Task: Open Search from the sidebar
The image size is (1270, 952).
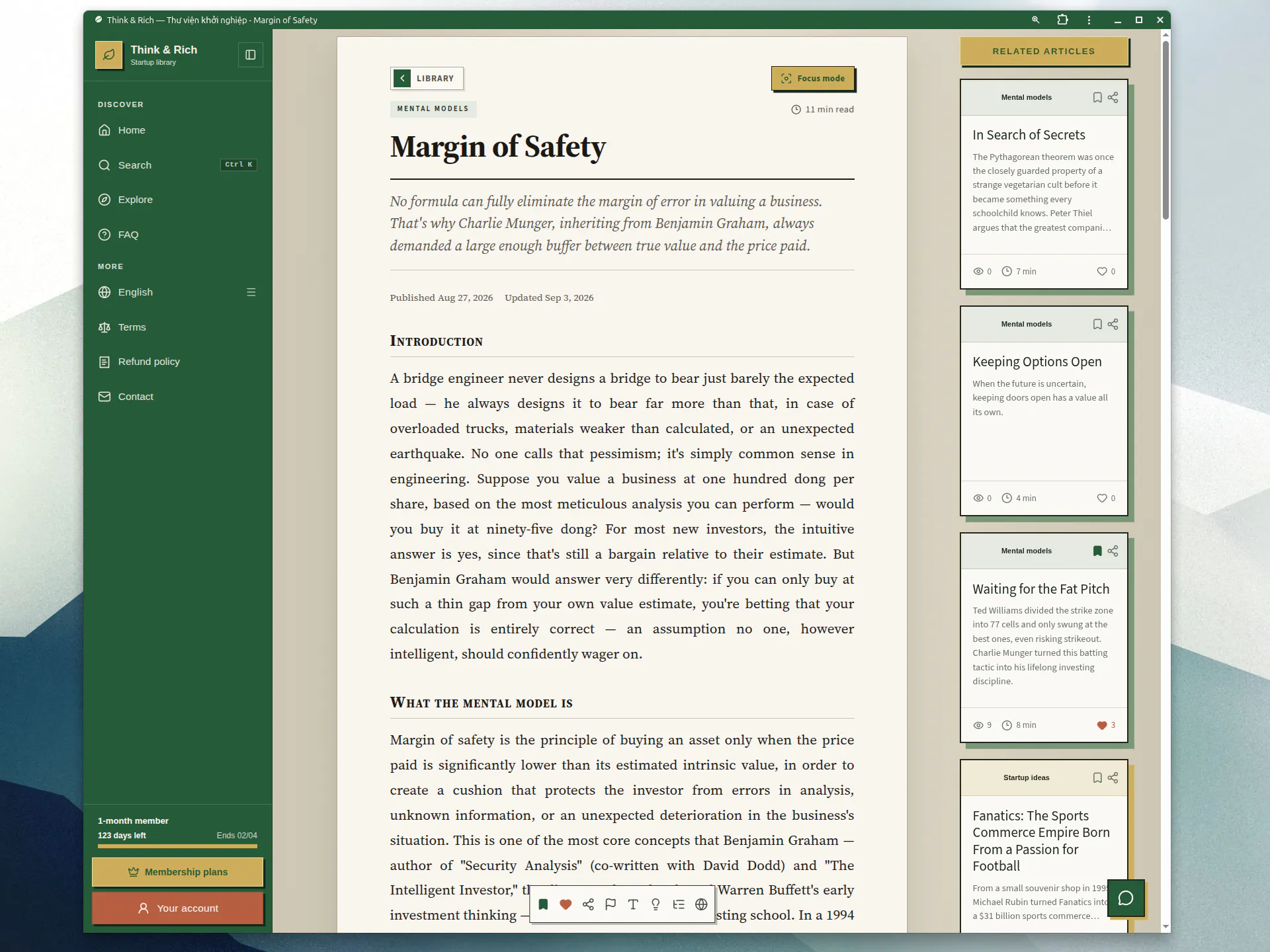Action: [177, 165]
